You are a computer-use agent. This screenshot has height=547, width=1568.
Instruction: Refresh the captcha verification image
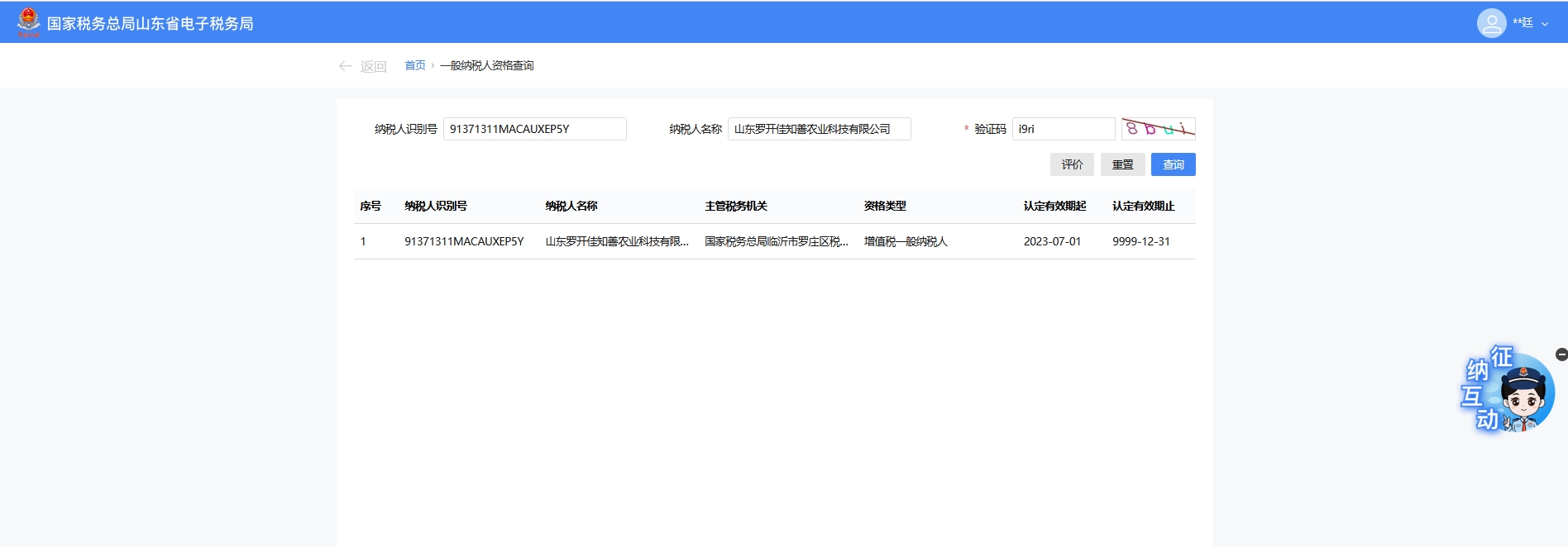[1158, 129]
